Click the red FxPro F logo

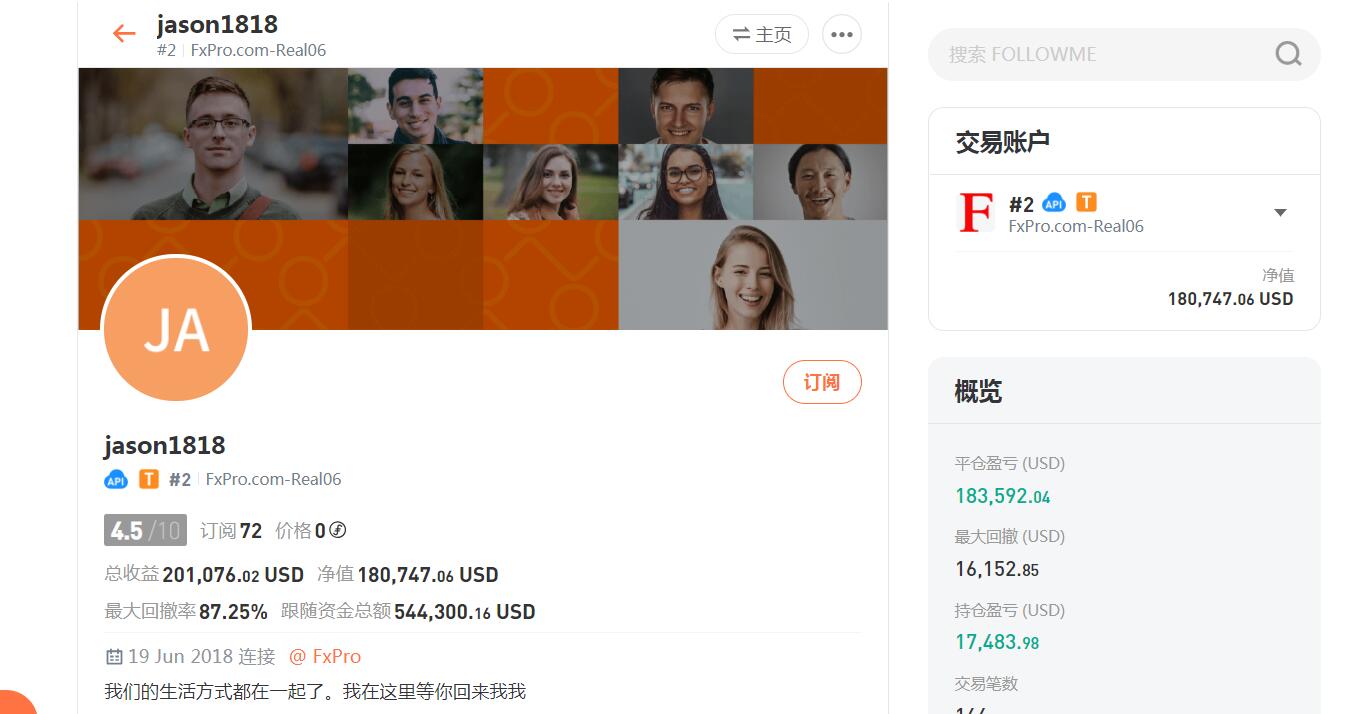[977, 212]
